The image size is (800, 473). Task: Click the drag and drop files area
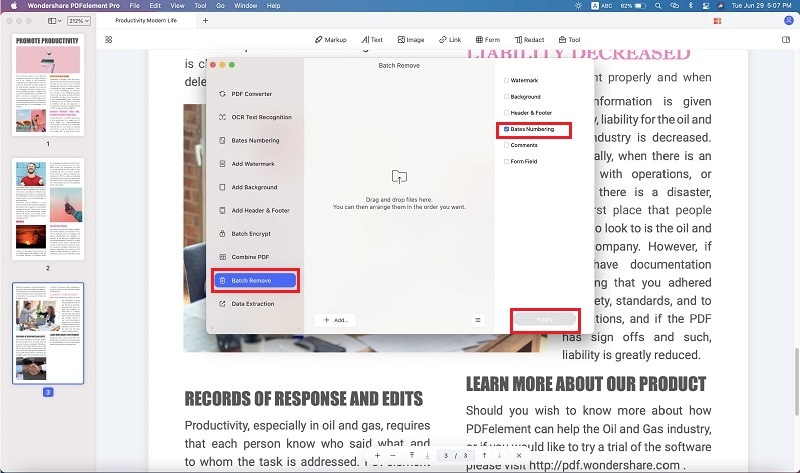(399, 190)
